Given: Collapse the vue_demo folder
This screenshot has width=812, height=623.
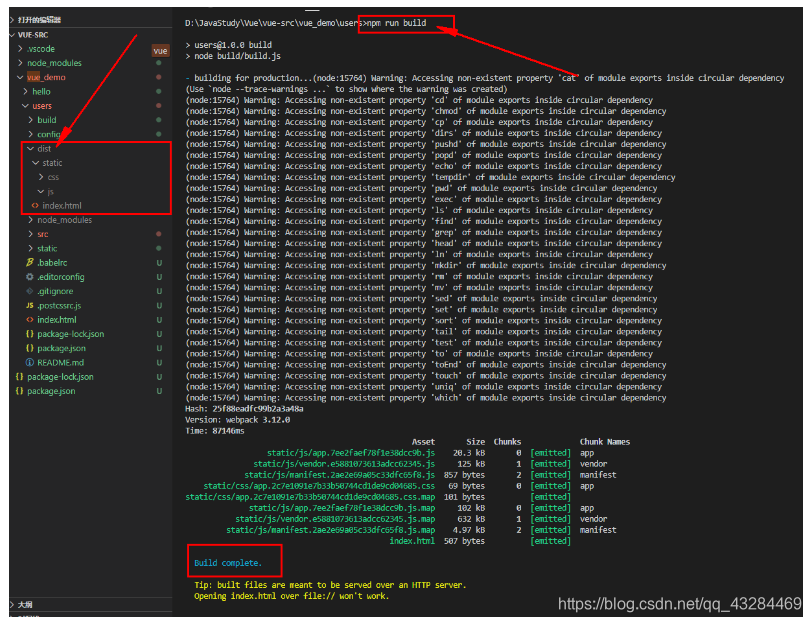Looking at the screenshot, I should click(x=20, y=77).
